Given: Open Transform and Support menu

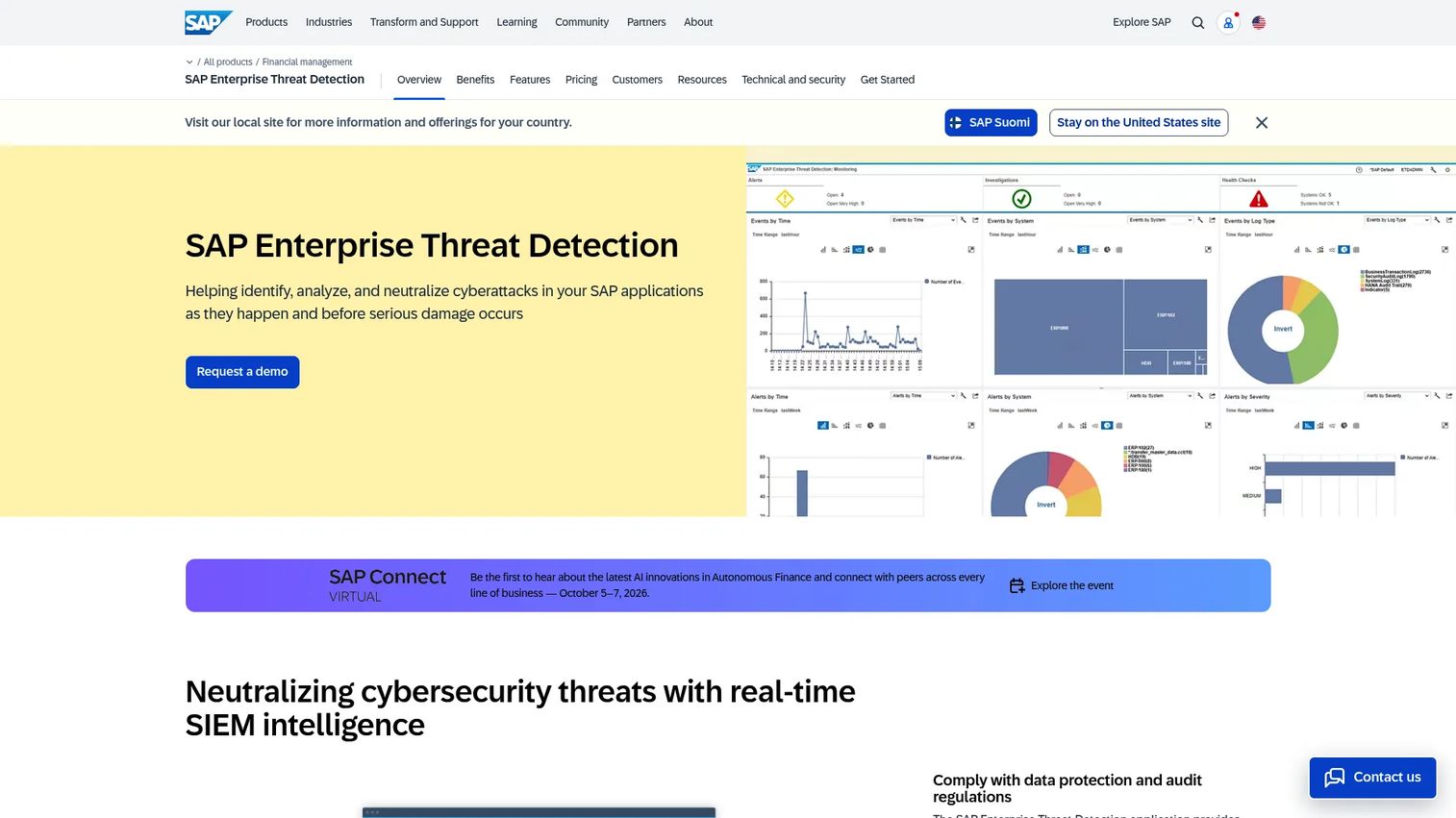Looking at the screenshot, I should click(424, 22).
